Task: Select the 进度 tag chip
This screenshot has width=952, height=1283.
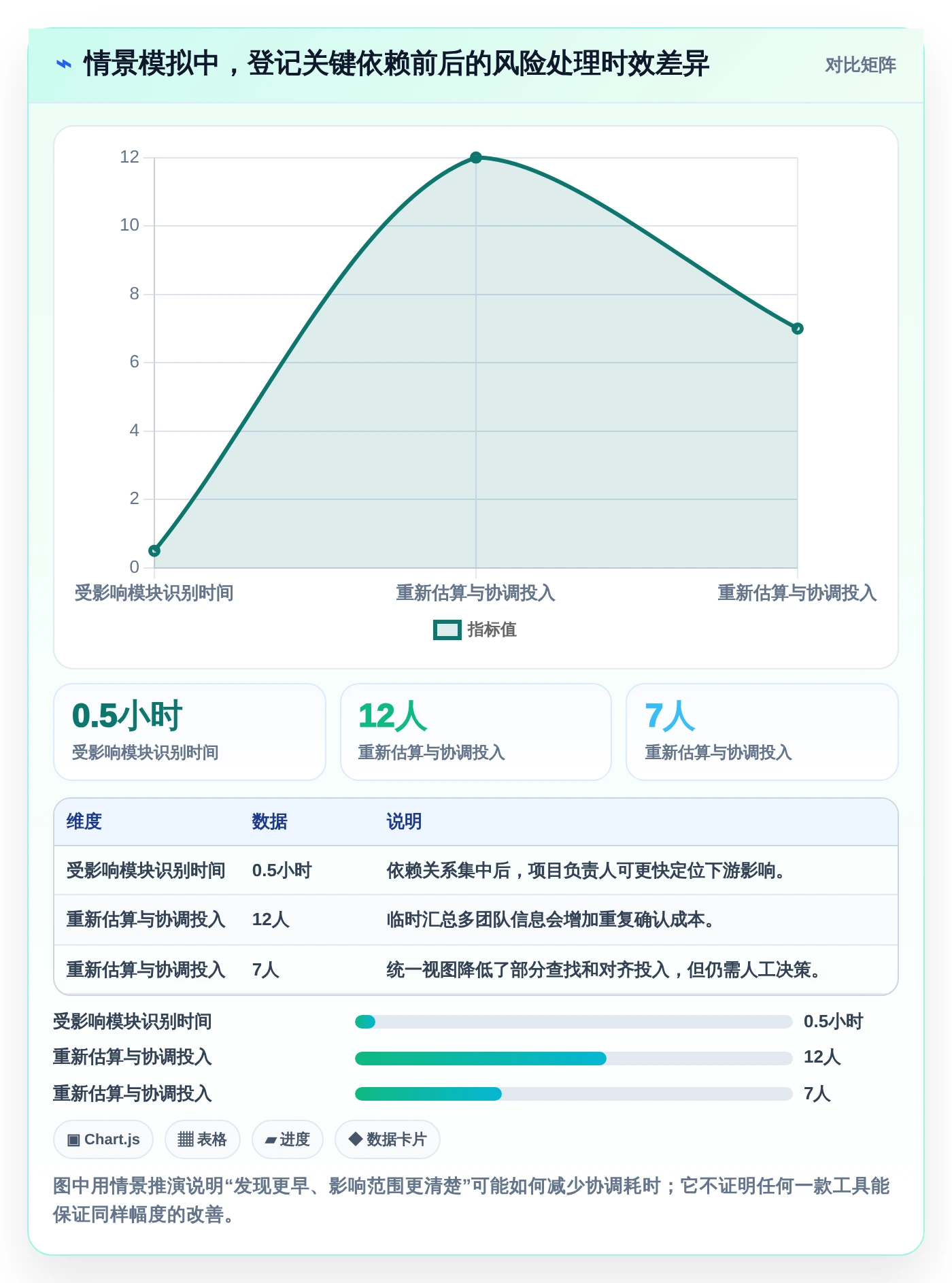Action: coord(288,1139)
